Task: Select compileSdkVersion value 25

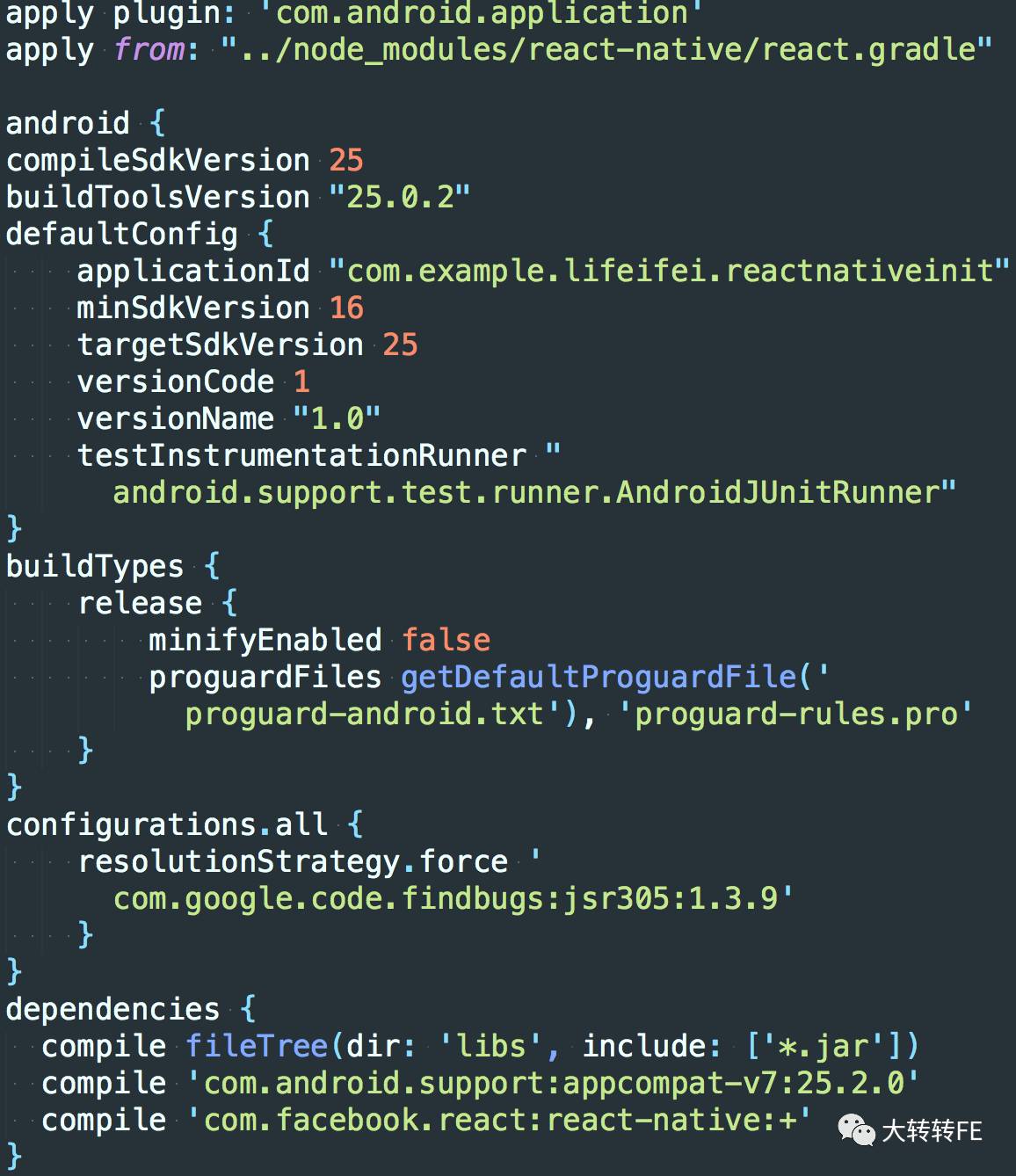Action: tap(346, 160)
